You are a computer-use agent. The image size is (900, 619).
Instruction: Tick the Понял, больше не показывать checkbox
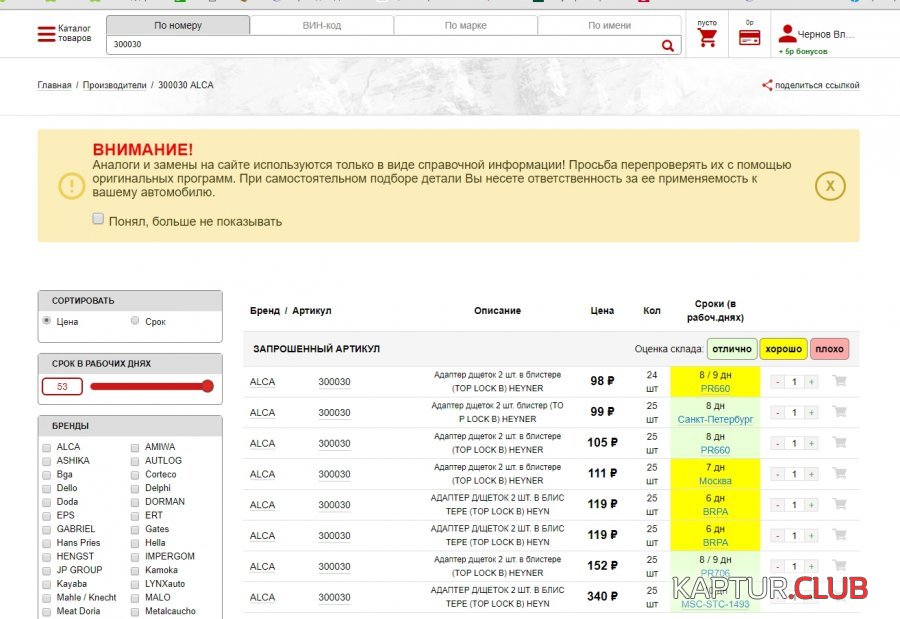[98, 219]
